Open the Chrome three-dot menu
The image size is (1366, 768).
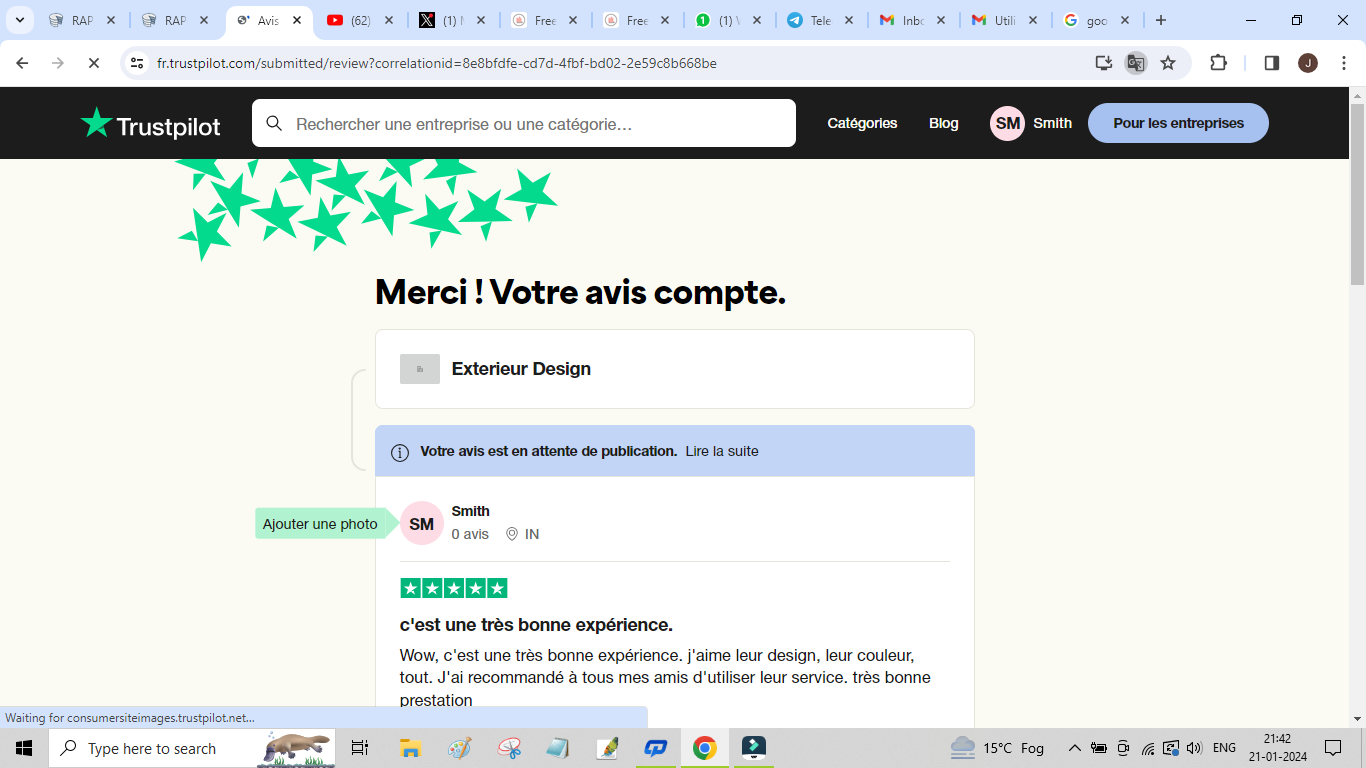coord(1344,63)
